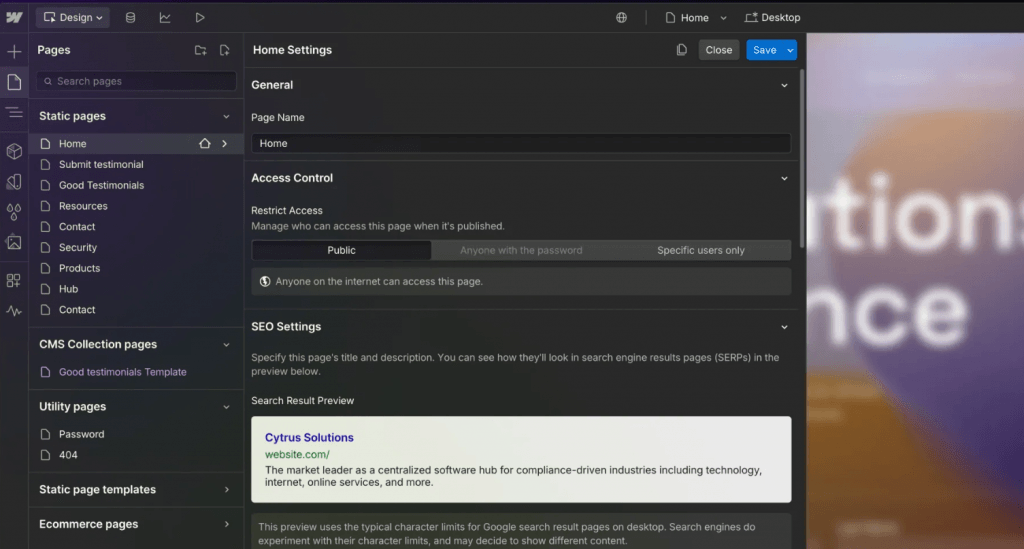Select the Password utility page

point(81,434)
